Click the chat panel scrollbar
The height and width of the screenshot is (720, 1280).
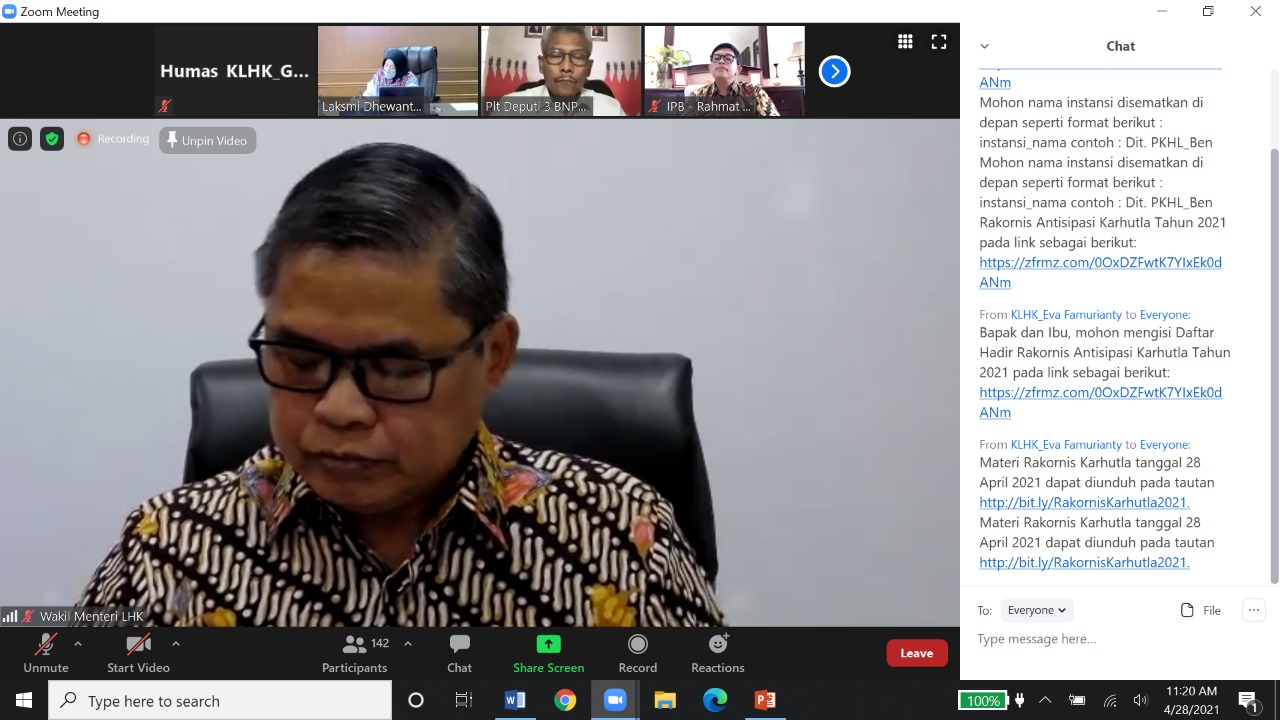[1273, 360]
